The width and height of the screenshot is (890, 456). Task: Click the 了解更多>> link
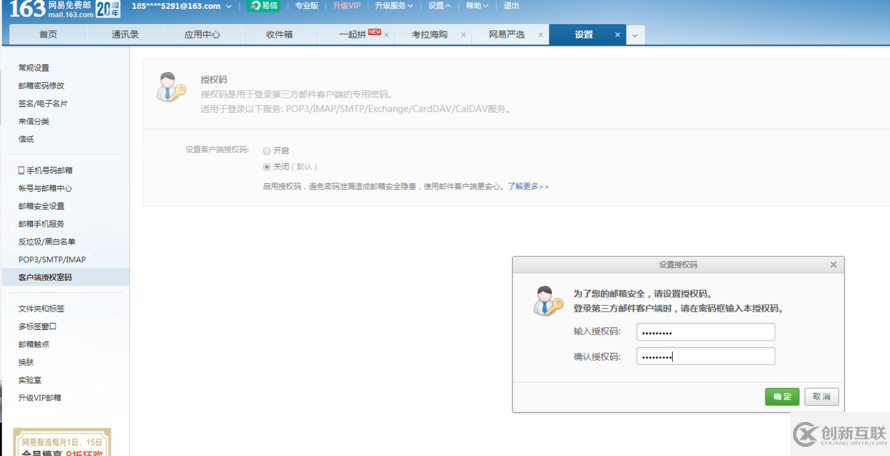528,186
